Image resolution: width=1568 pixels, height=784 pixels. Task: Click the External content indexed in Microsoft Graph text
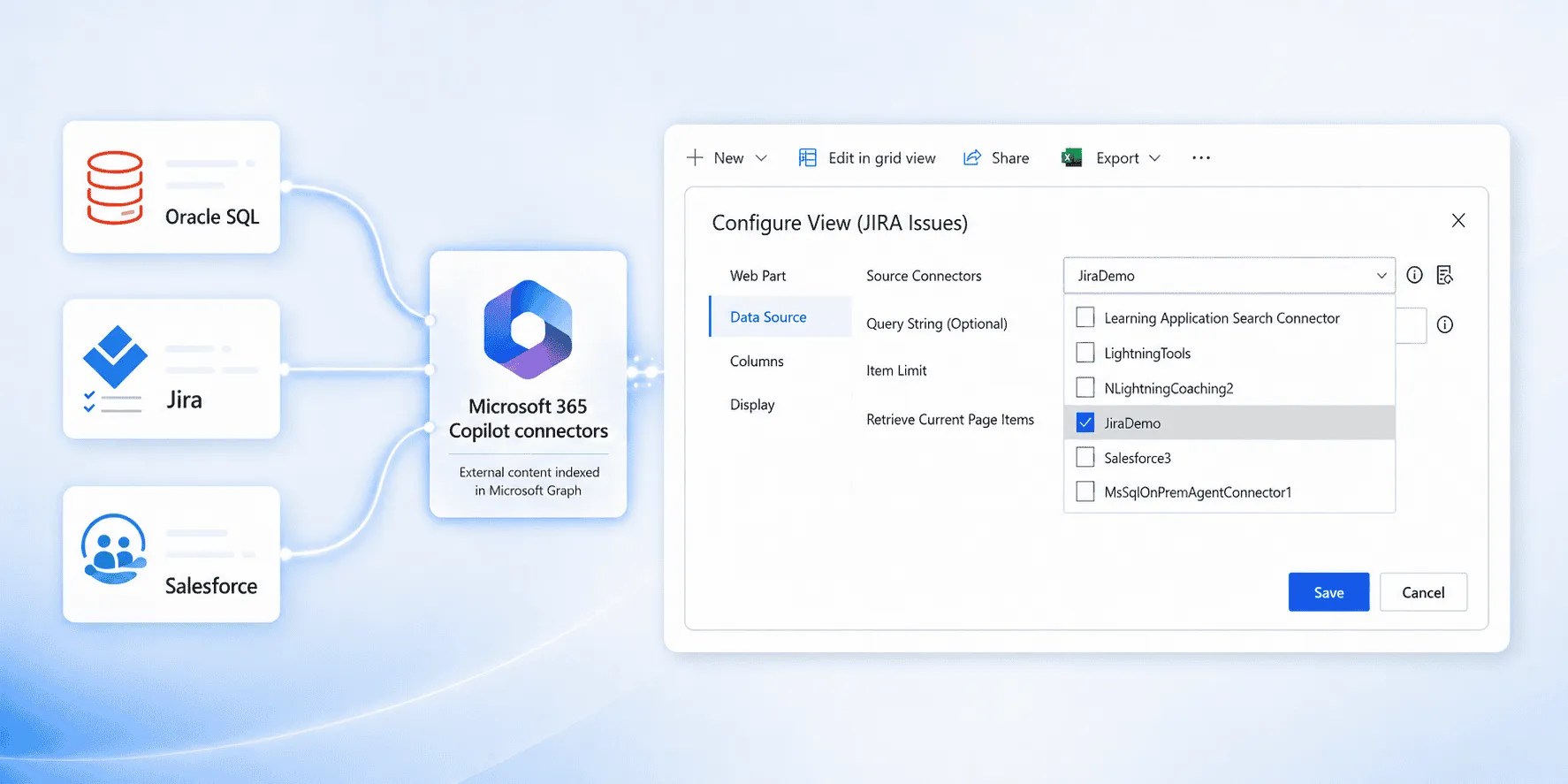[529, 482]
